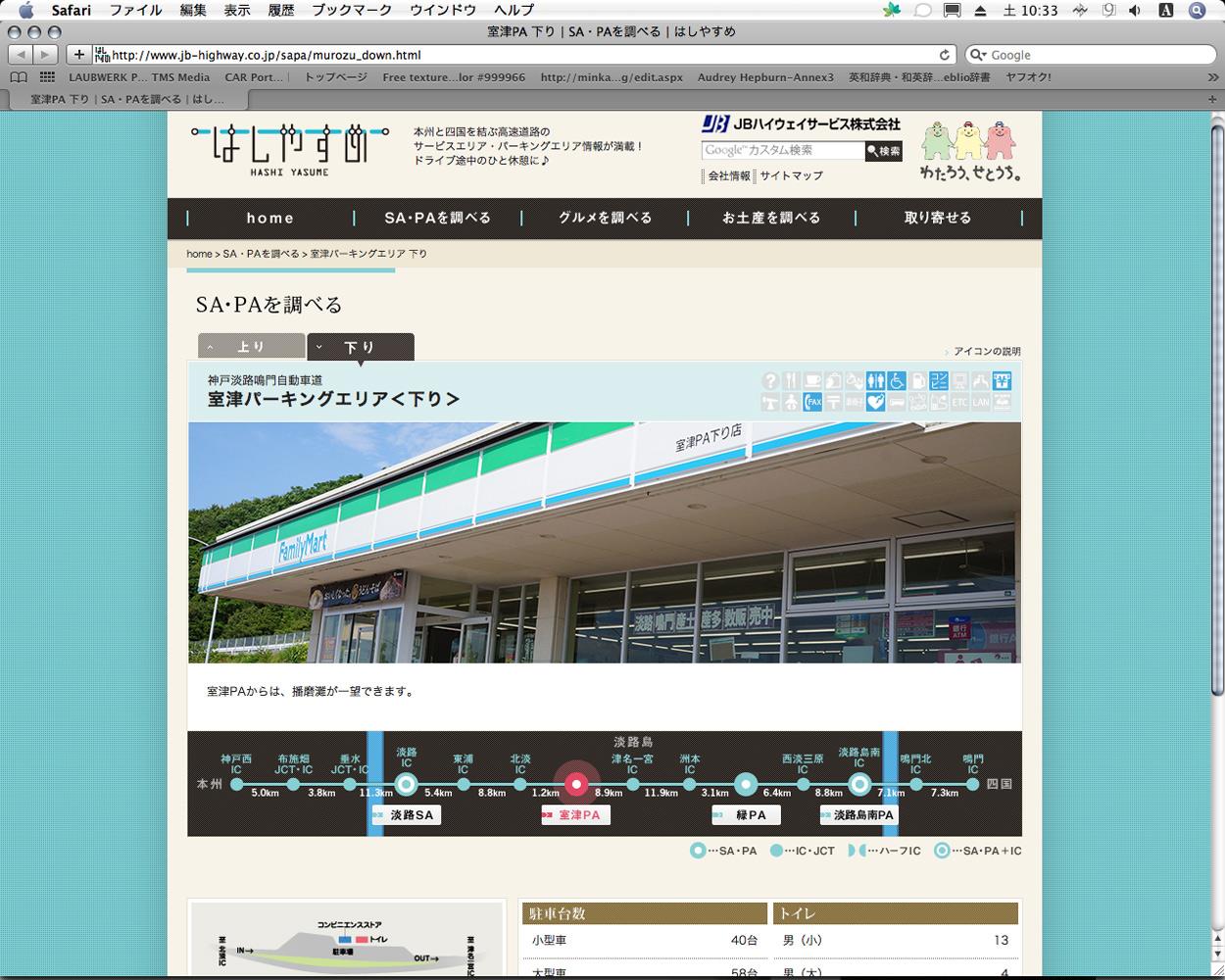Open the サイトマップ link
Image resolution: width=1225 pixels, height=980 pixels.
click(x=791, y=176)
